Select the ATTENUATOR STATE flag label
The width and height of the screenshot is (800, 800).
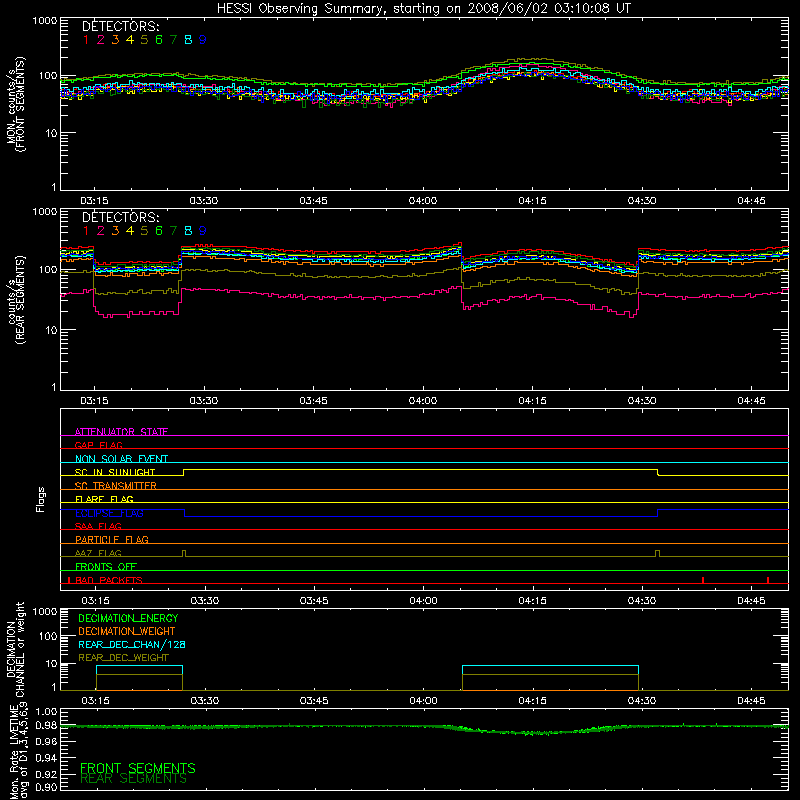(121, 432)
